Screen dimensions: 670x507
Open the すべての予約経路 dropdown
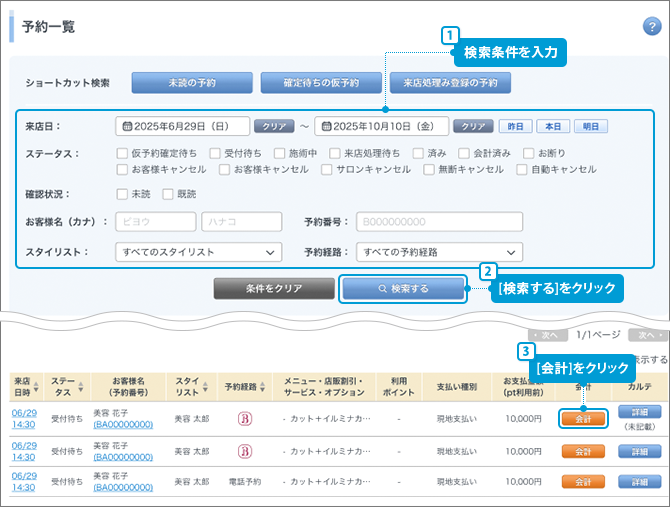(440, 252)
